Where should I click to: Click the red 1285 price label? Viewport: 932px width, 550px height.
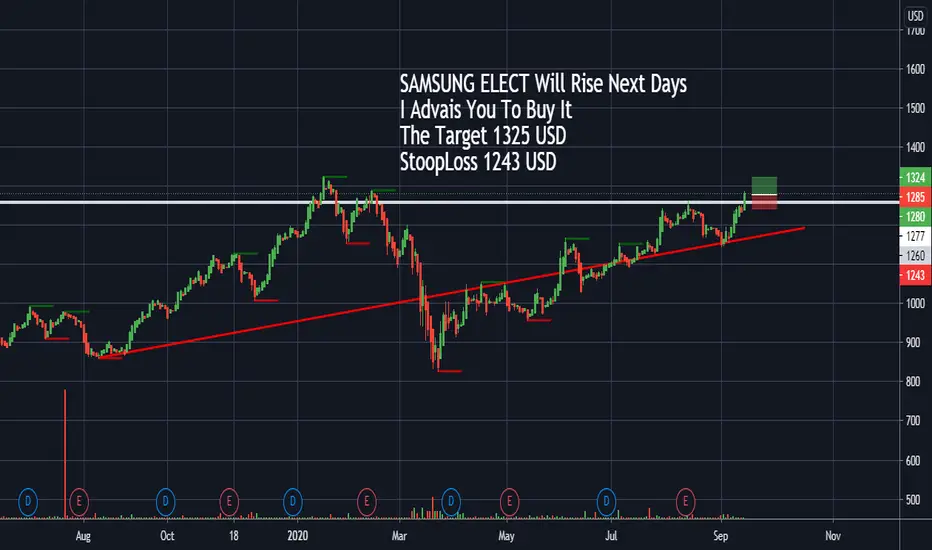coord(915,197)
